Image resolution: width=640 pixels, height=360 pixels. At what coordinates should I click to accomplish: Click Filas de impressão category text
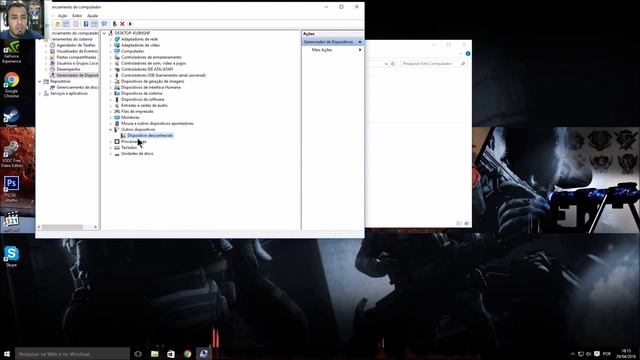click(x=137, y=111)
